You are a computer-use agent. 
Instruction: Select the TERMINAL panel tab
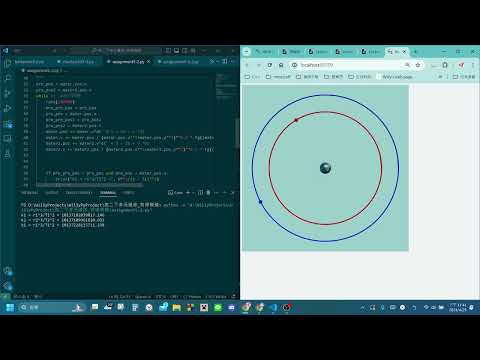click(x=108, y=193)
